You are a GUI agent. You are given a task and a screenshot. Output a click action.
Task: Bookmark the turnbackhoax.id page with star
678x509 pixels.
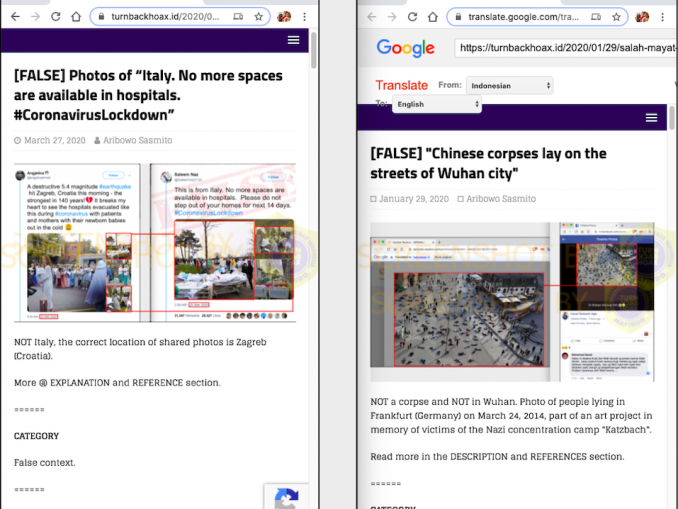(x=259, y=17)
